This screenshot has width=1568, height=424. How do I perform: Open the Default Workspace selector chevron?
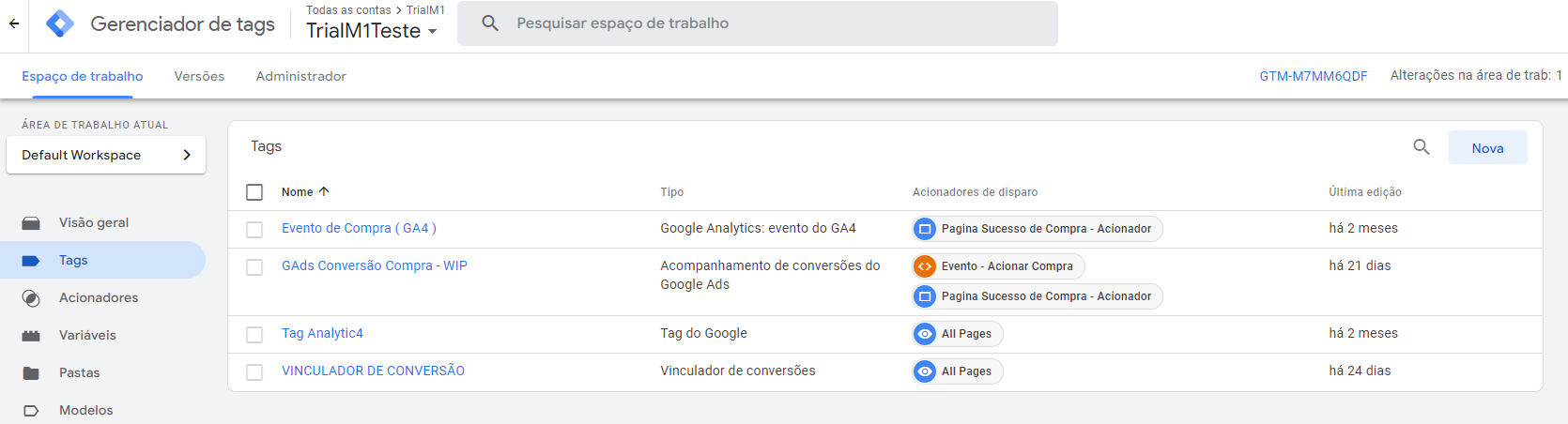187,155
